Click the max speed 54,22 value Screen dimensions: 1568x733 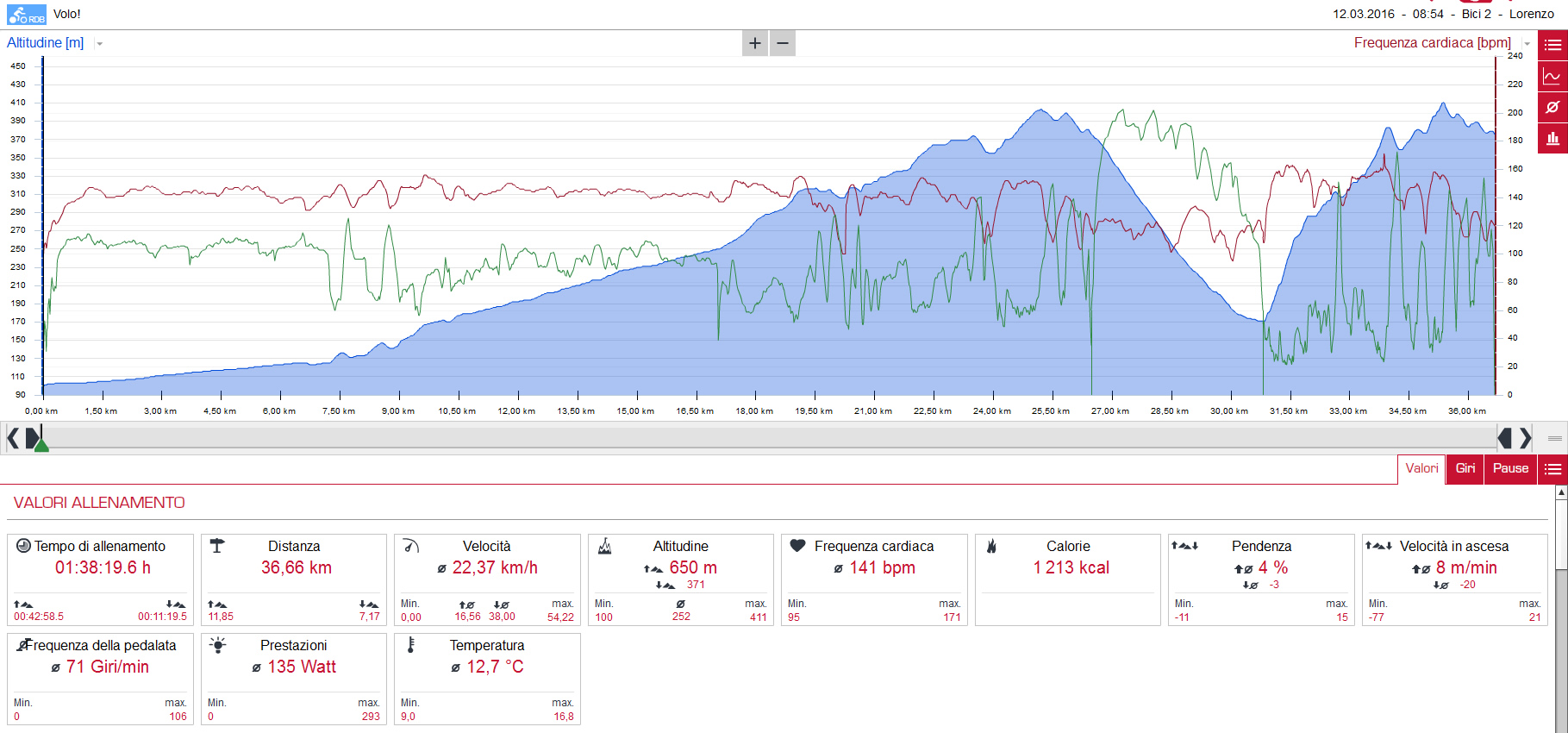point(560,617)
